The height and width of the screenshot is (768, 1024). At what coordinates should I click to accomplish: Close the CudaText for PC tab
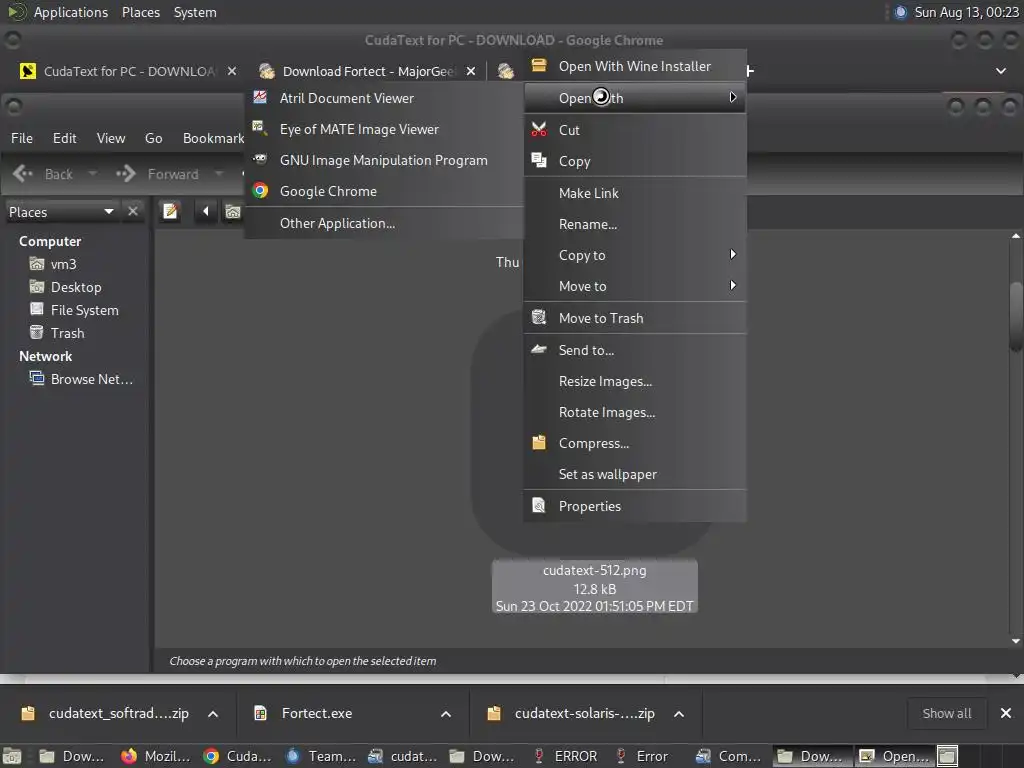(x=232, y=71)
